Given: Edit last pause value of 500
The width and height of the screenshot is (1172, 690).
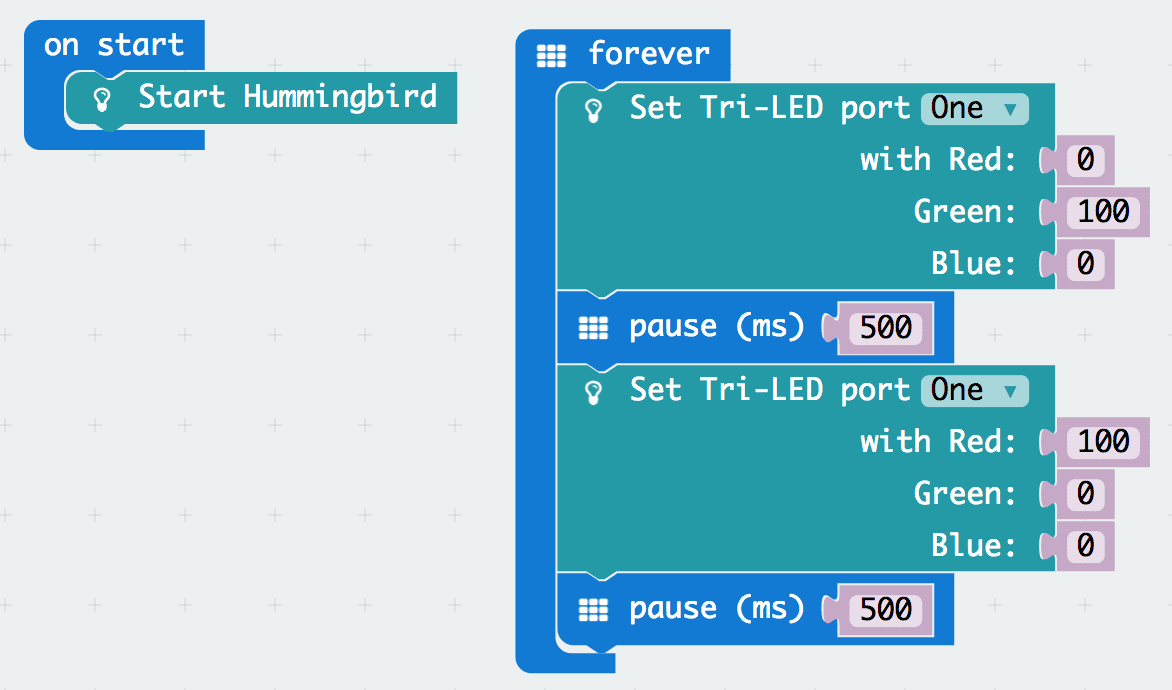Looking at the screenshot, I should [885, 609].
